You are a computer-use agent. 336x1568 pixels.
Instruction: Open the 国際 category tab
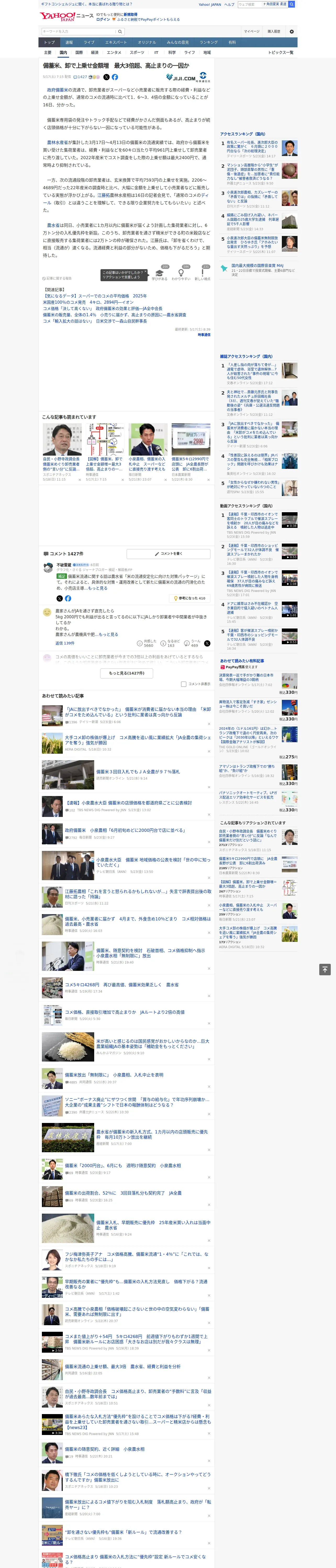point(79,52)
